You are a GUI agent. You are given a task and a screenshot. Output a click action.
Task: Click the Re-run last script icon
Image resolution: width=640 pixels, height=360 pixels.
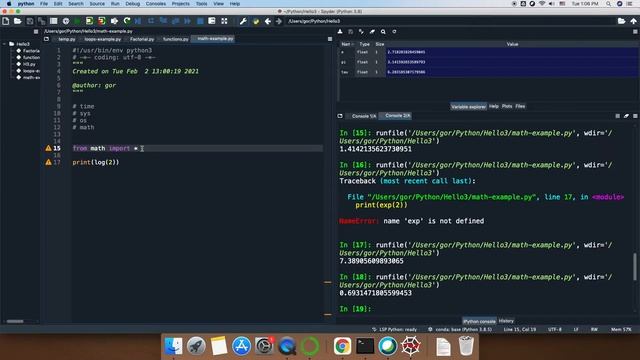pos(127,21)
